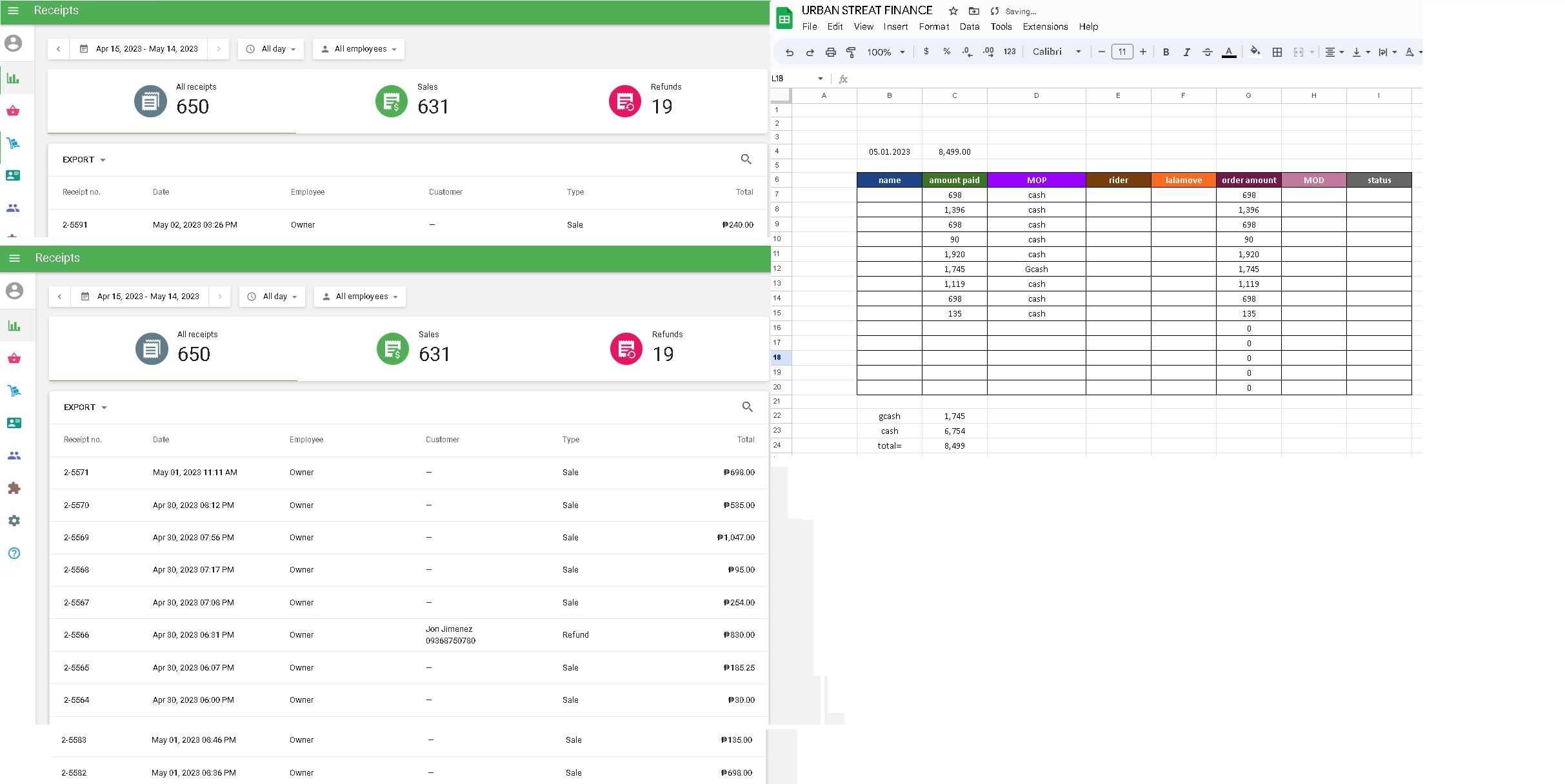Open receipt 2-5566 refund row
This screenshot has width=1565, height=784.
coord(409,635)
